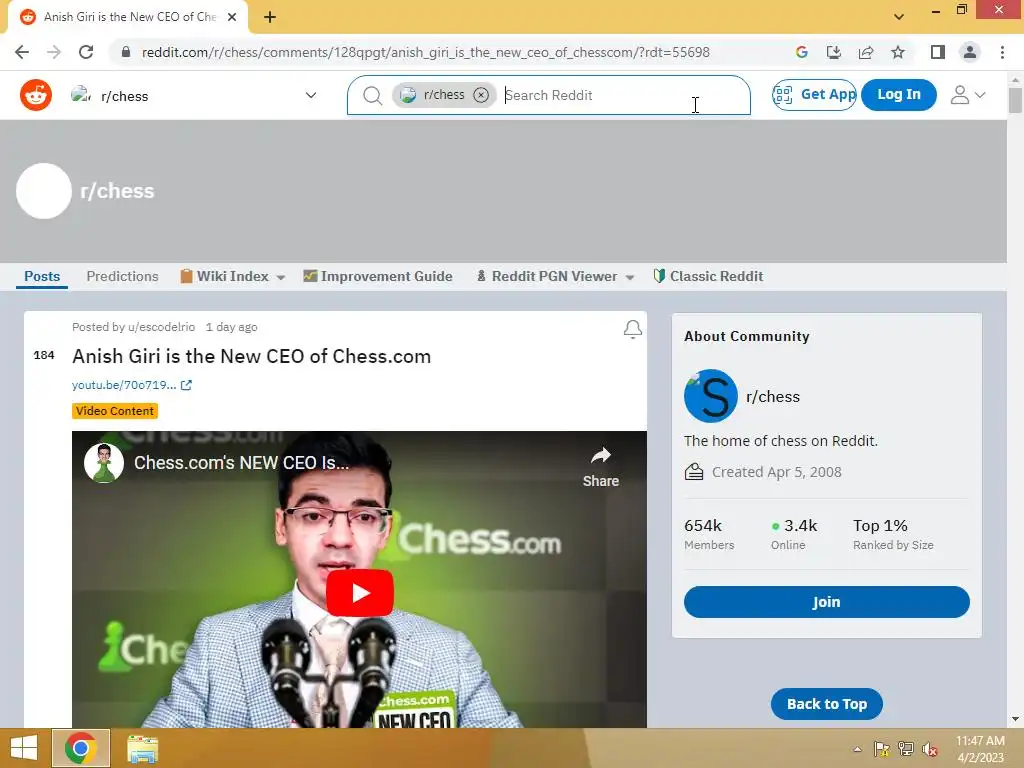Reload the page

(x=86, y=52)
